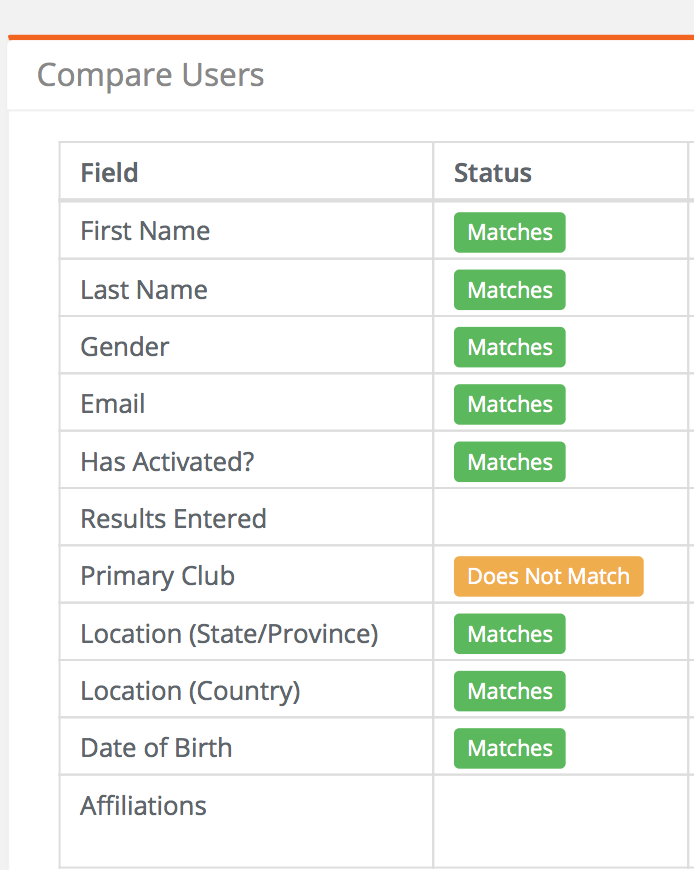Viewport: 694px width, 870px height.
Task: Click the Last Name Matches badge
Action: coord(509,290)
